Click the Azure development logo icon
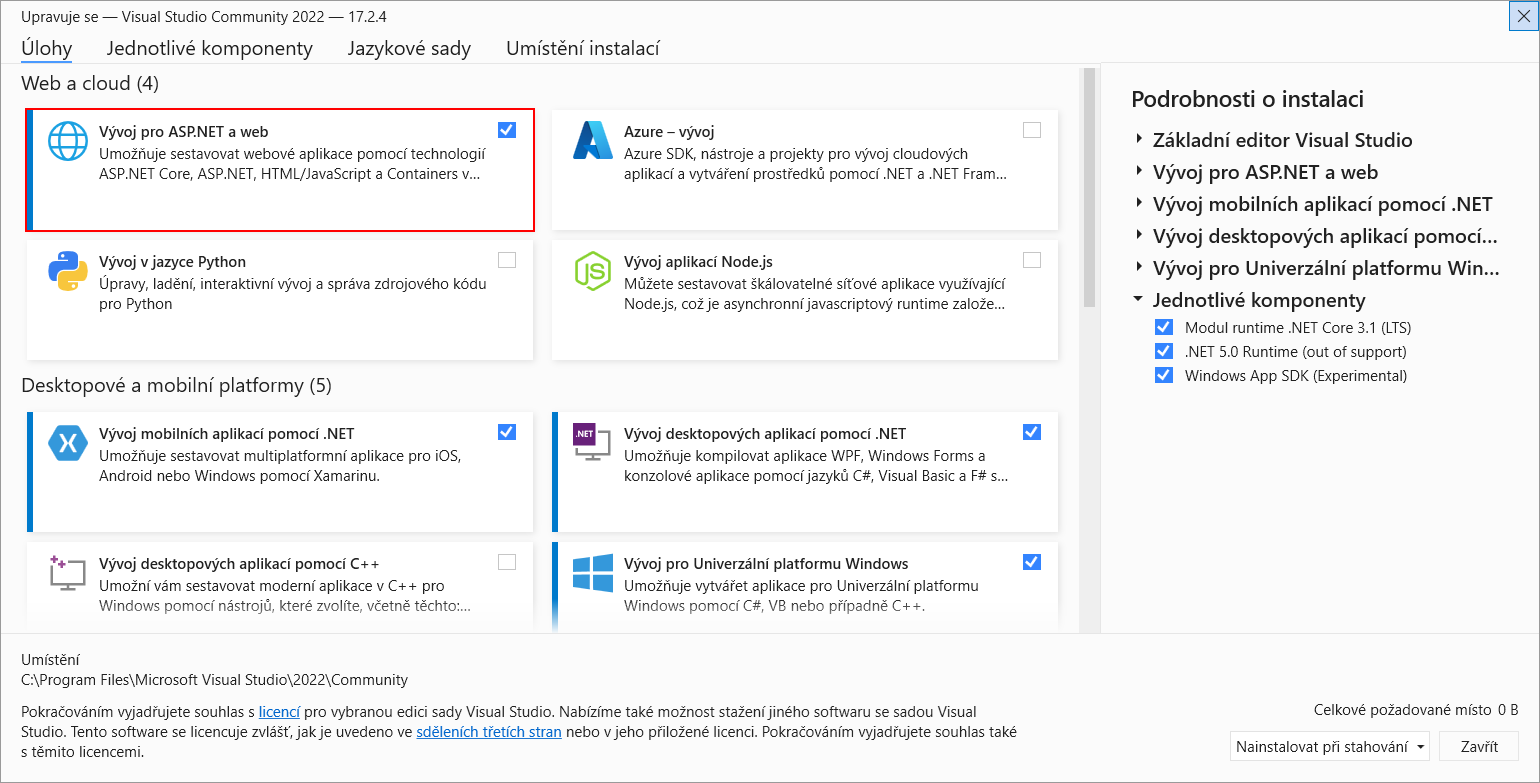 pos(592,141)
